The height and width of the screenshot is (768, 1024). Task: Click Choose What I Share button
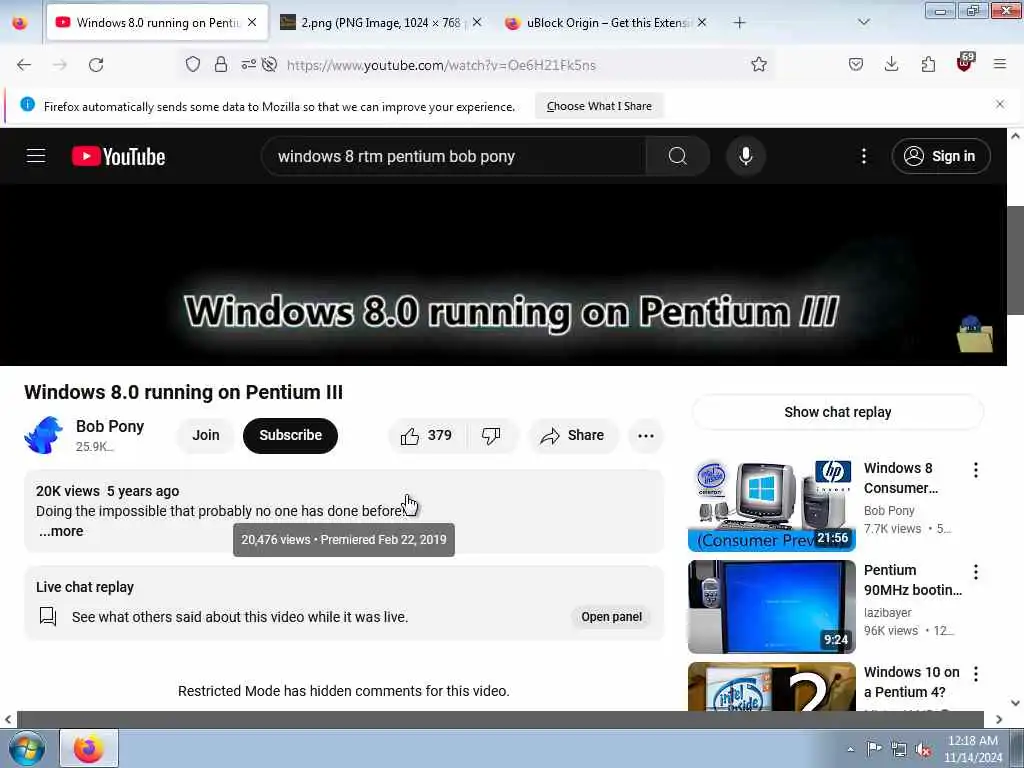tap(599, 106)
